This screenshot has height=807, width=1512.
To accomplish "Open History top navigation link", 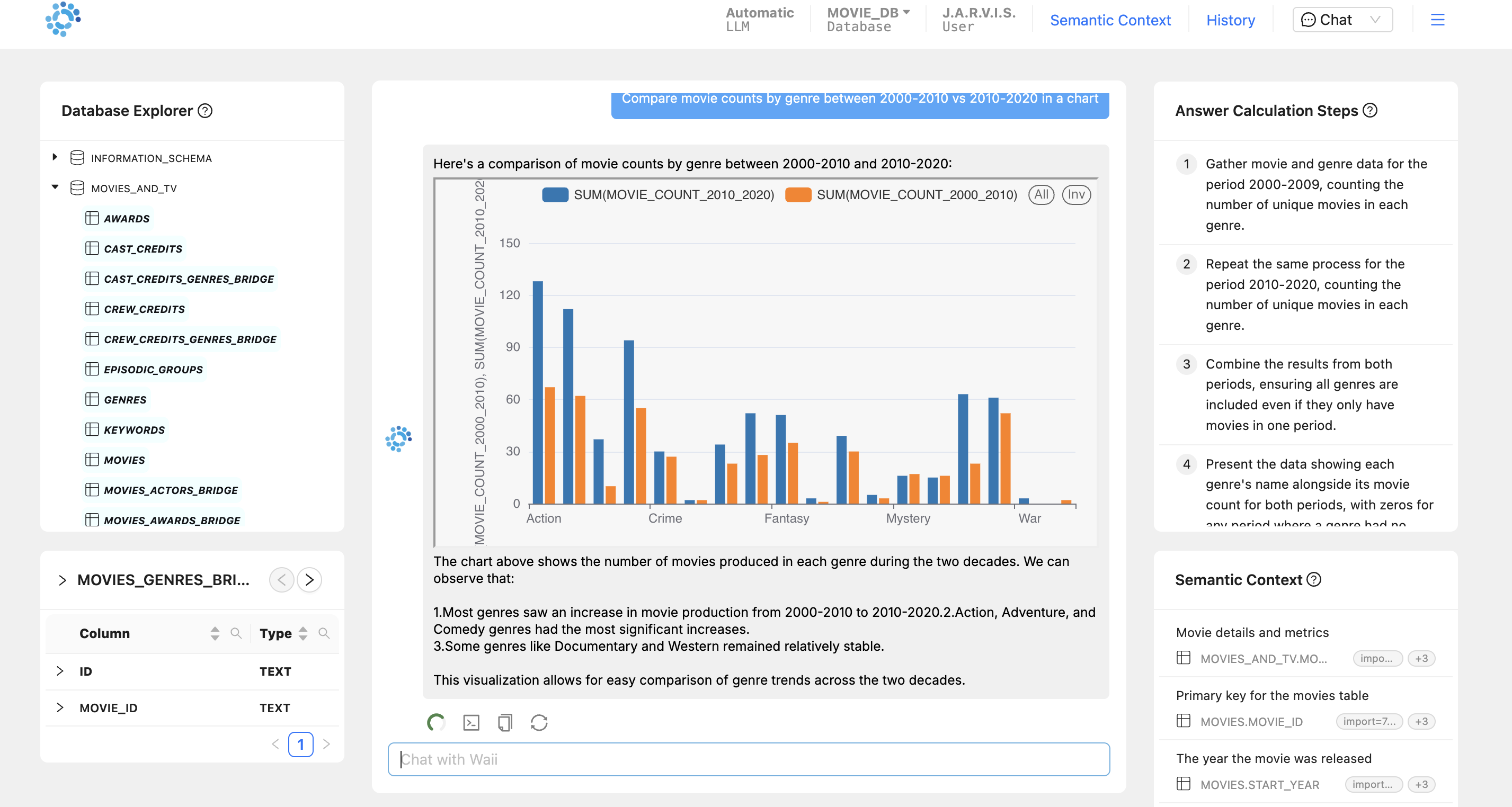I will point(1230,20).
